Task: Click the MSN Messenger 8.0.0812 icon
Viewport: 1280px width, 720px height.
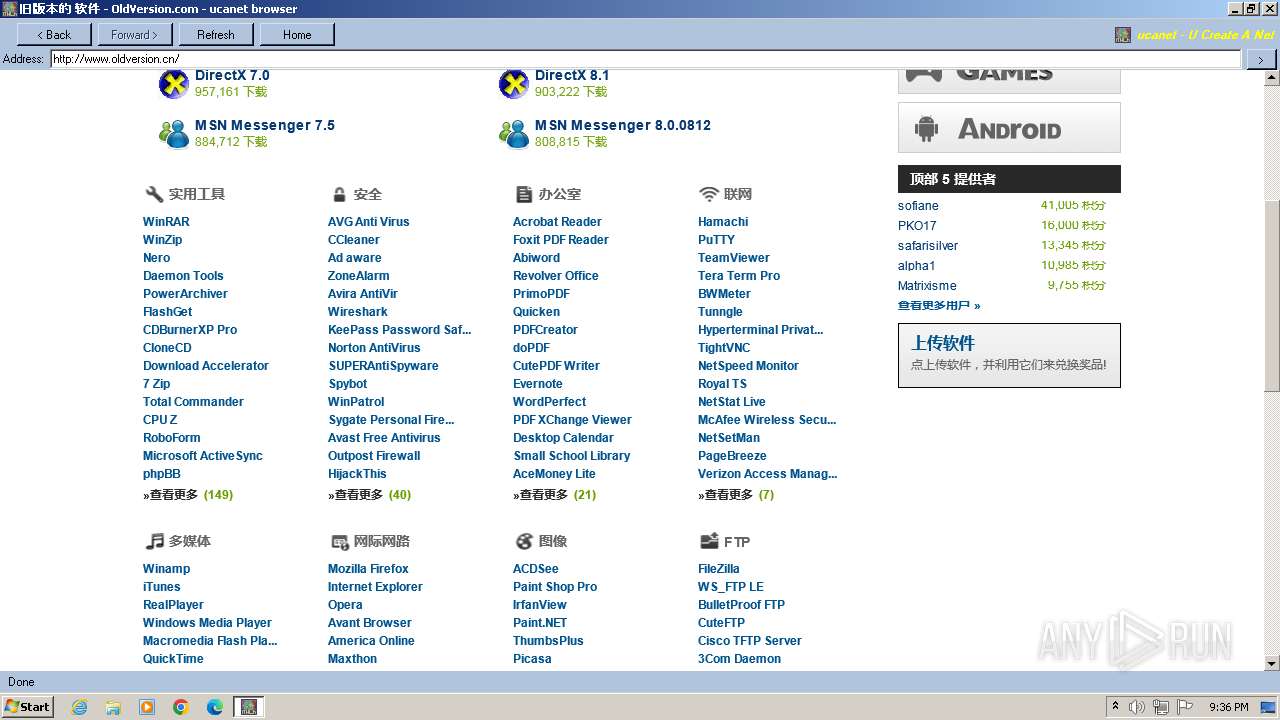Action: click(514, 133)
